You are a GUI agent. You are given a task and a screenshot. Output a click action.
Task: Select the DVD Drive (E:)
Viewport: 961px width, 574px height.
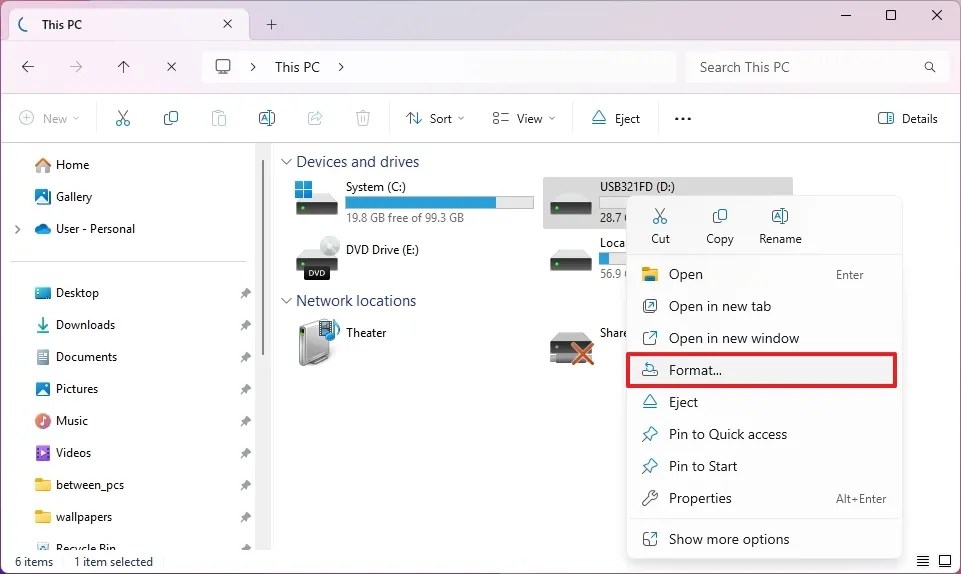coord(357,259)
